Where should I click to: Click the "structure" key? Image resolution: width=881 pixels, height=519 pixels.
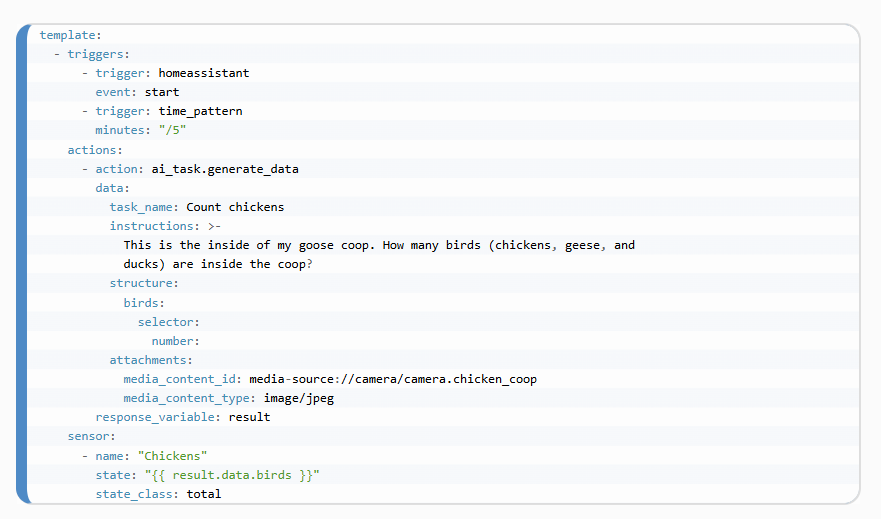[x=141, y=283]
